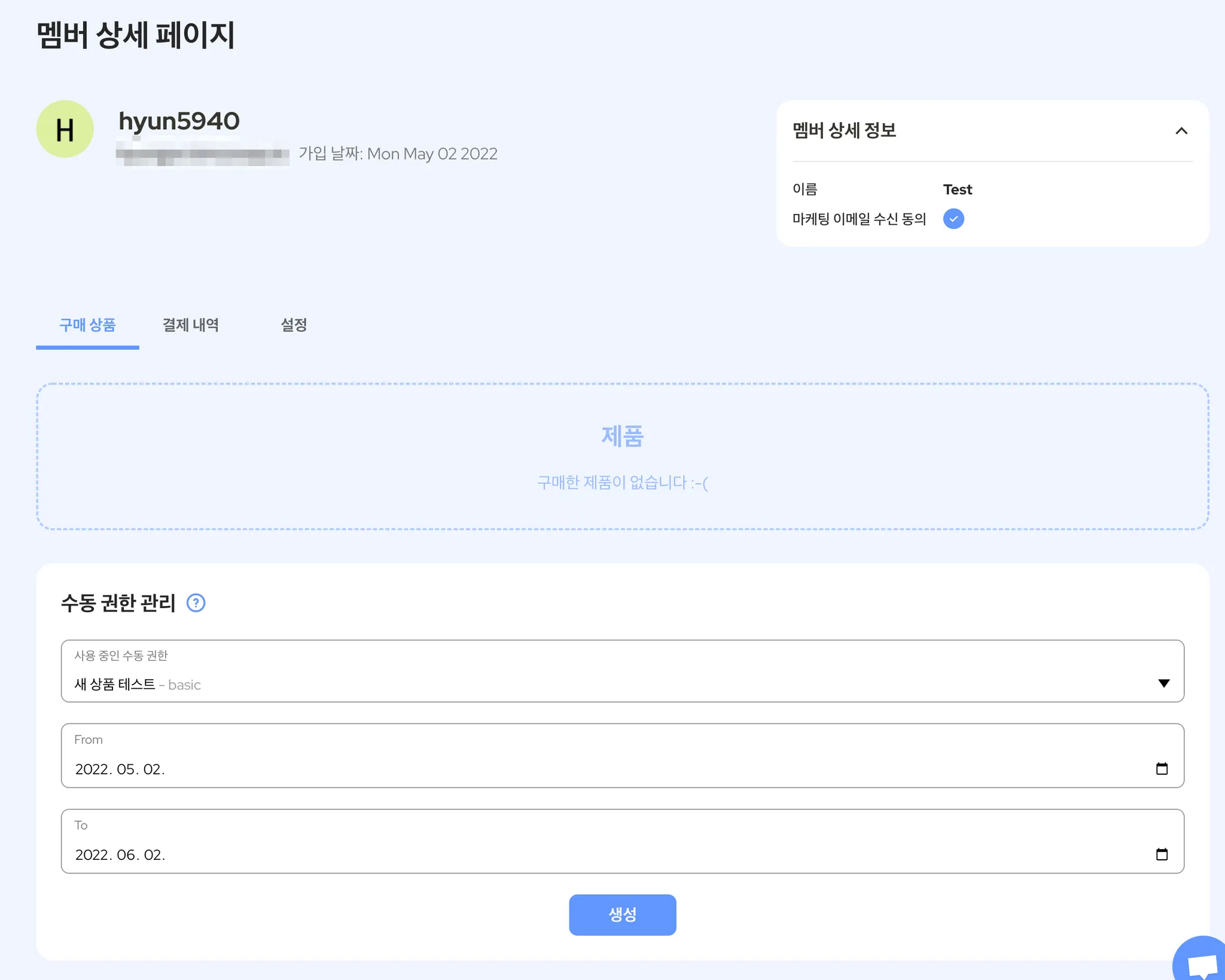Viewport: 1225px width, 980px height.
Task: Open the 사용 중인 수동 권한 dropdown
Action: 622,671
